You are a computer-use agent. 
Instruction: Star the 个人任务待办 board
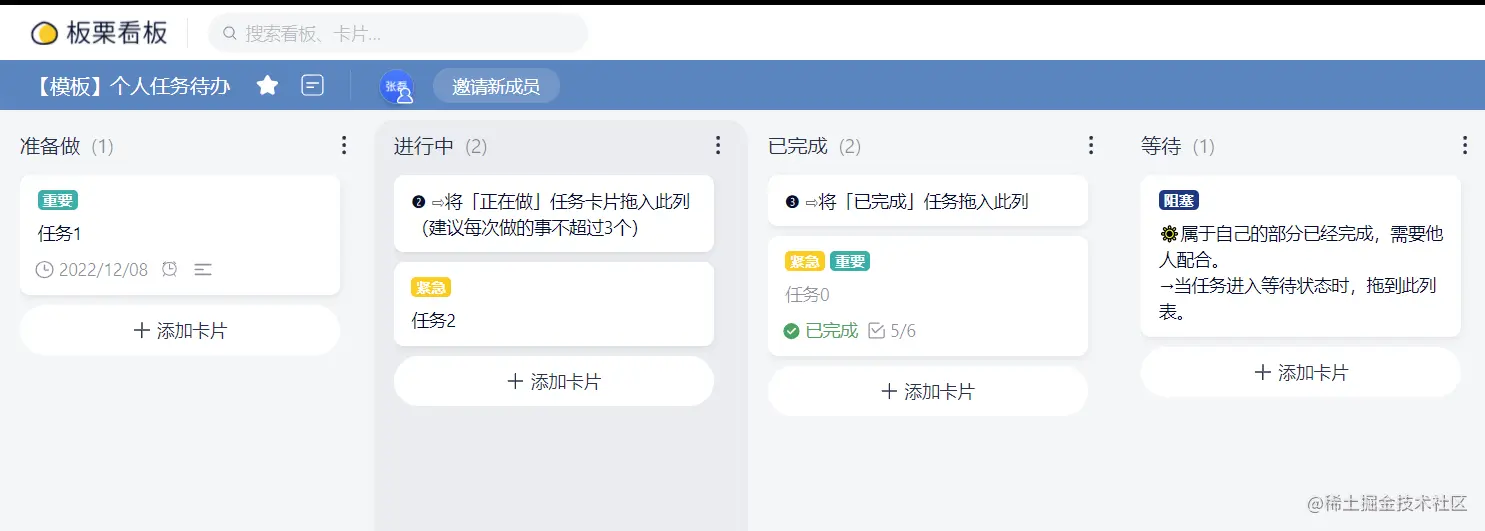point(267,86)
